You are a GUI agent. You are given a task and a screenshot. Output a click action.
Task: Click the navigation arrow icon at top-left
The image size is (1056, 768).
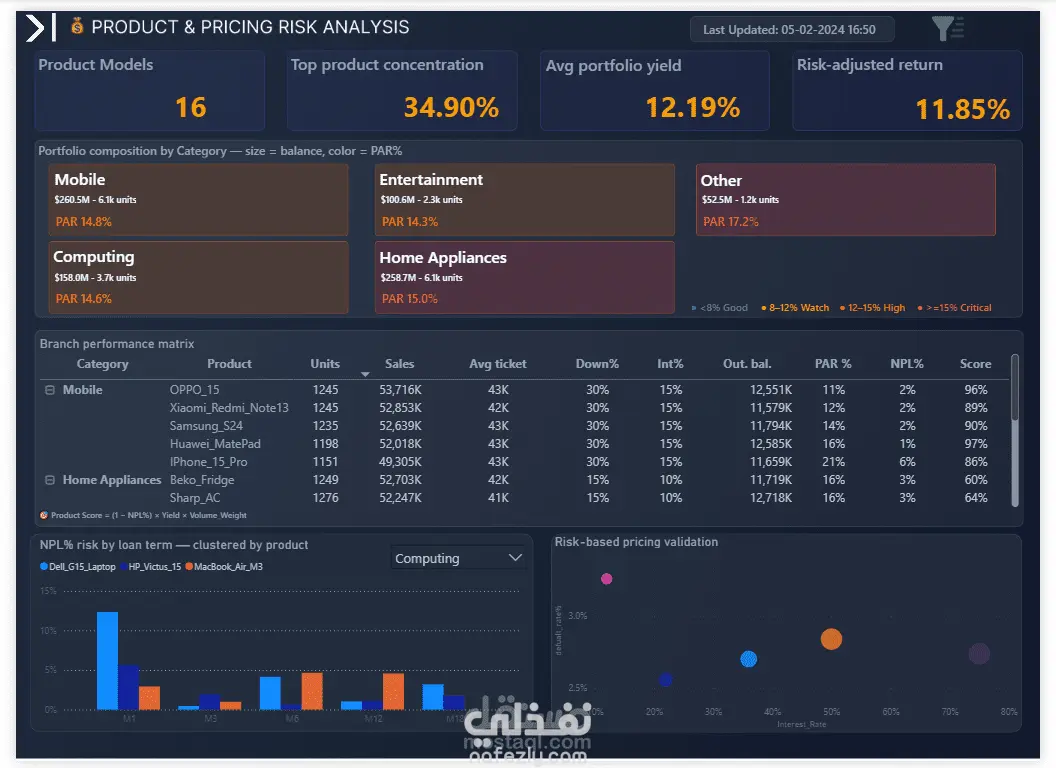pyautogui.click(x=40, y=28)
